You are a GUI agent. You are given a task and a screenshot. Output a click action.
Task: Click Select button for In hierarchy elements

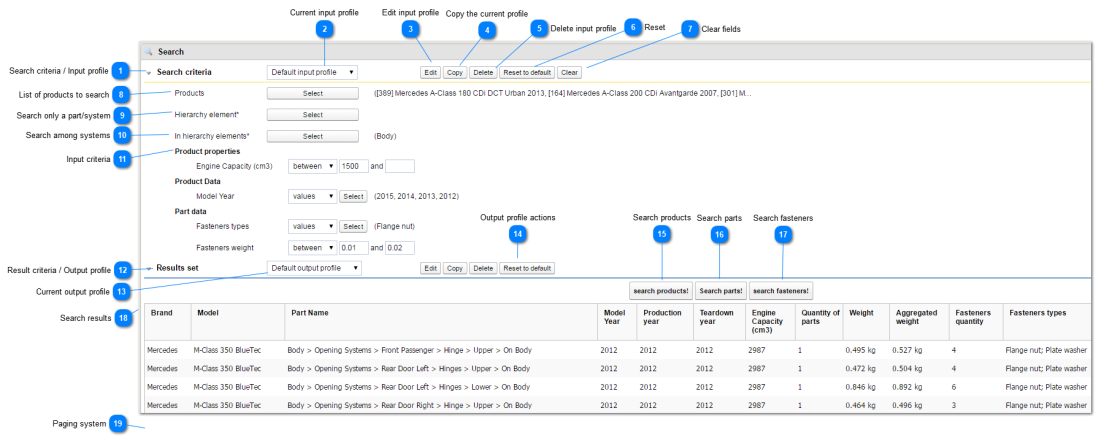click(x=312, y=136)
